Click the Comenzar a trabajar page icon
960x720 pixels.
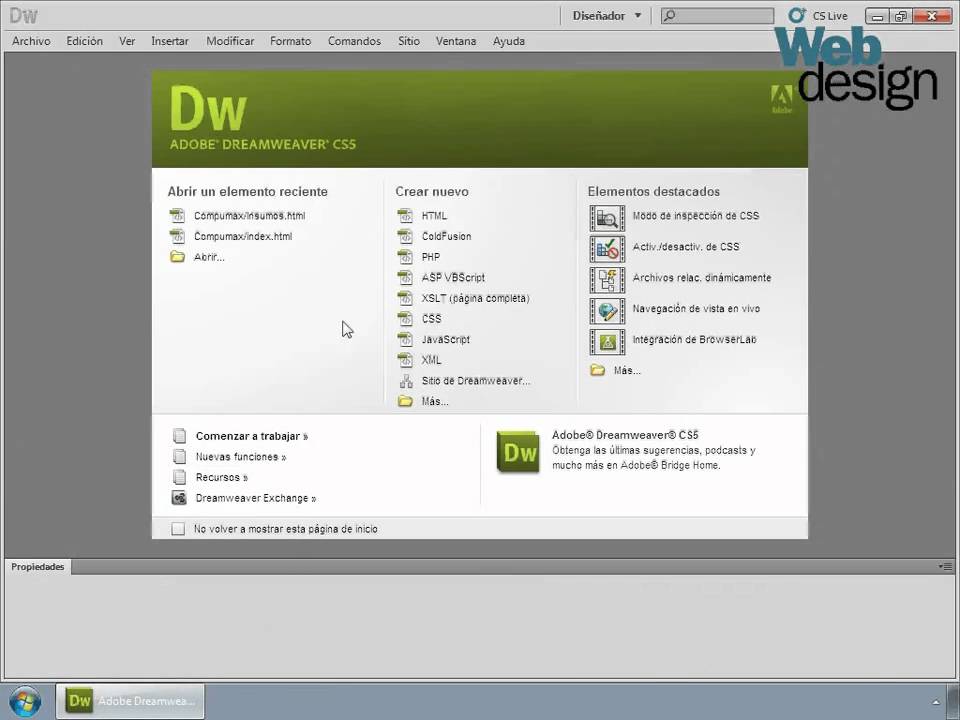[179, 436]
